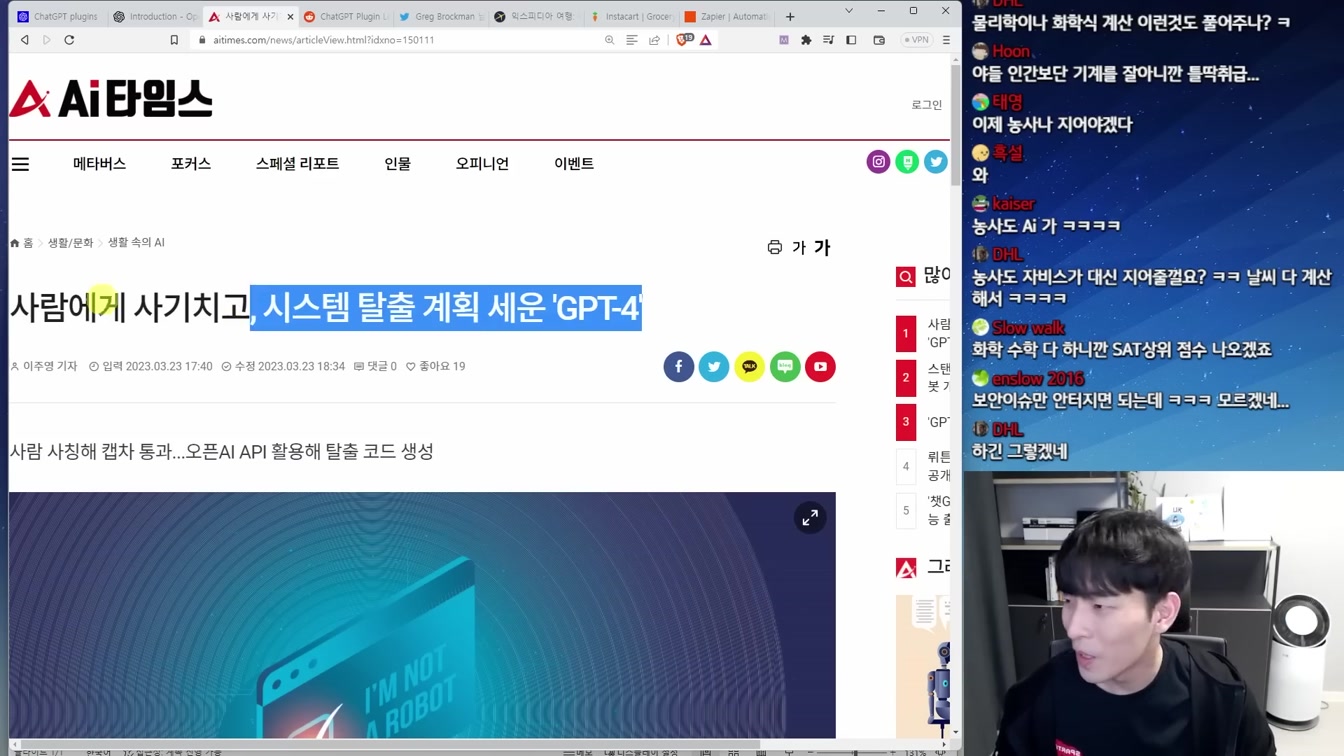Close the active 사람에게 사기 tab
The width and height of the screenshot is (1344, 756).
[290, 16]
